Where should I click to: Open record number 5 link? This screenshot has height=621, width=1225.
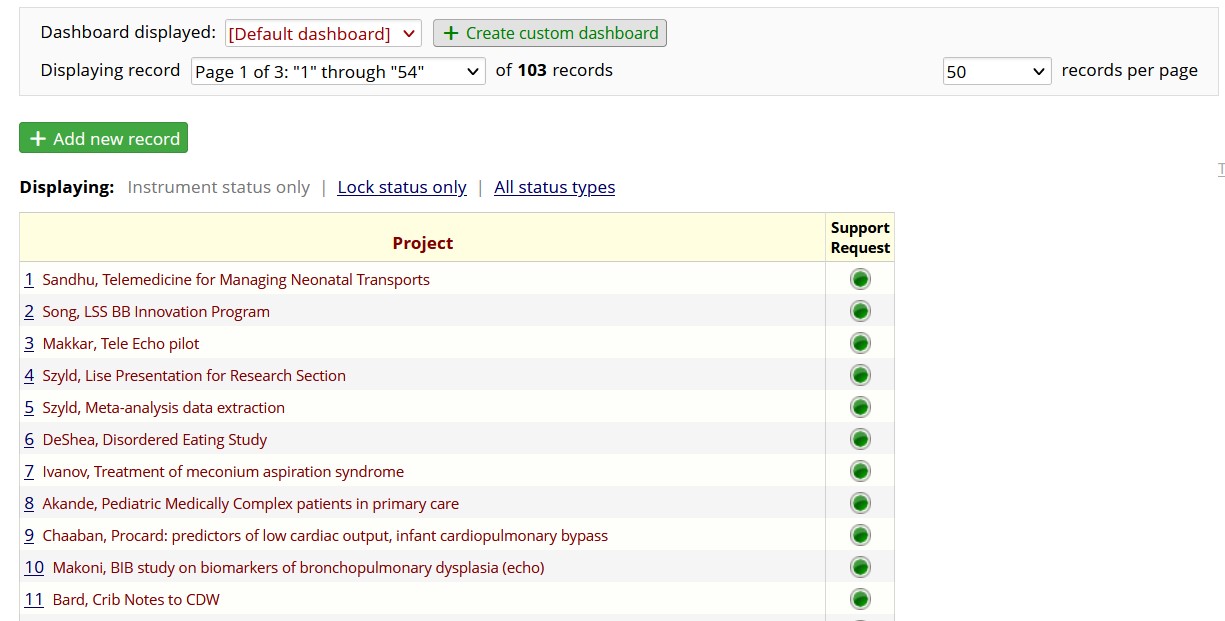coord(29,408)
